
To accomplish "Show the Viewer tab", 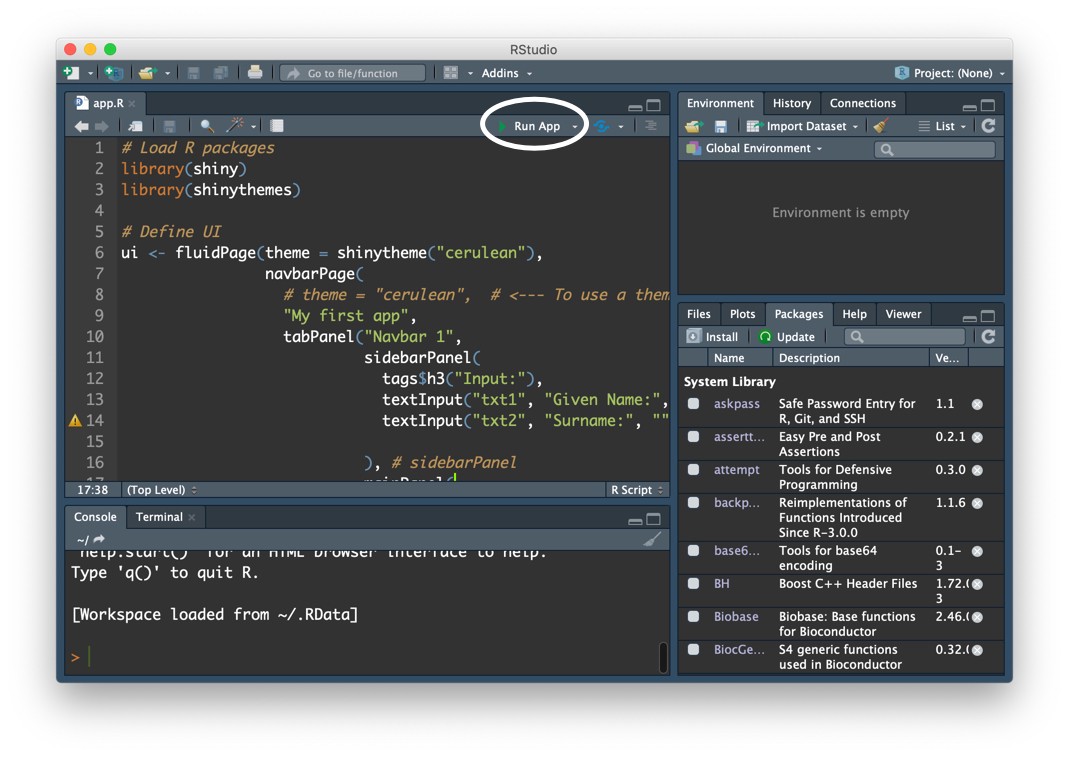I will 903,314.
